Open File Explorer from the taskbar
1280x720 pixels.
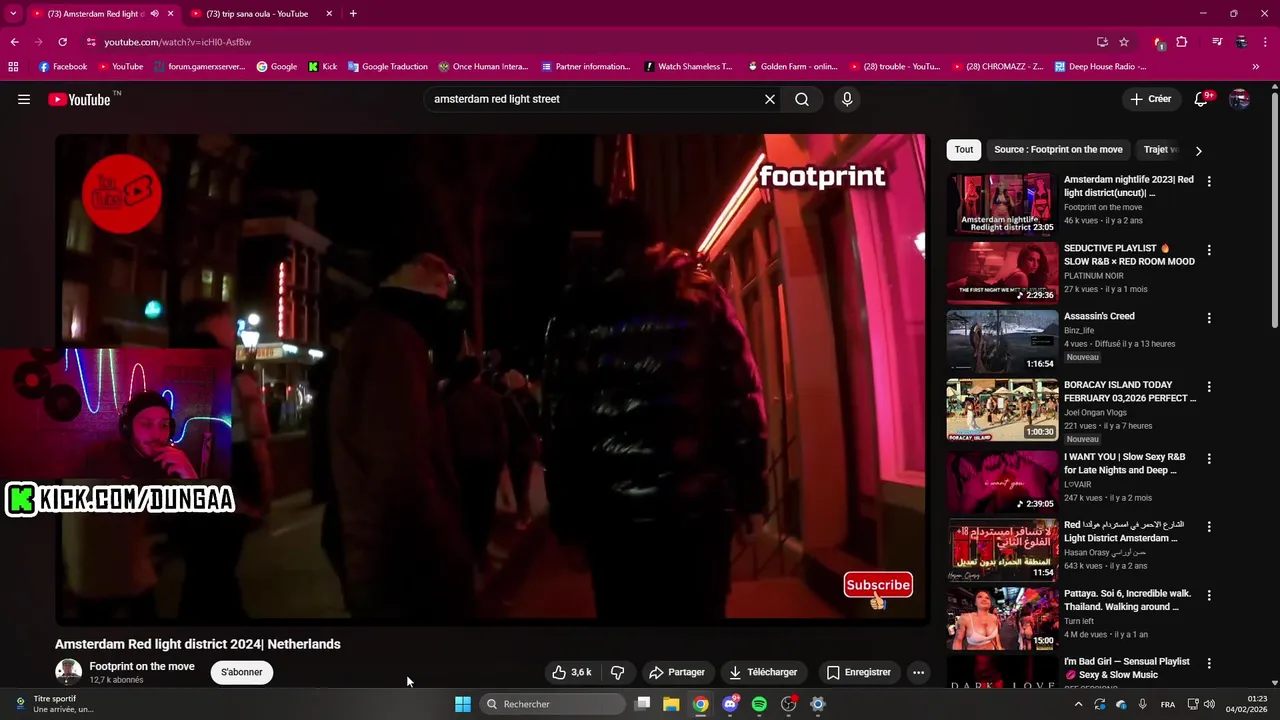coord(671,704)
